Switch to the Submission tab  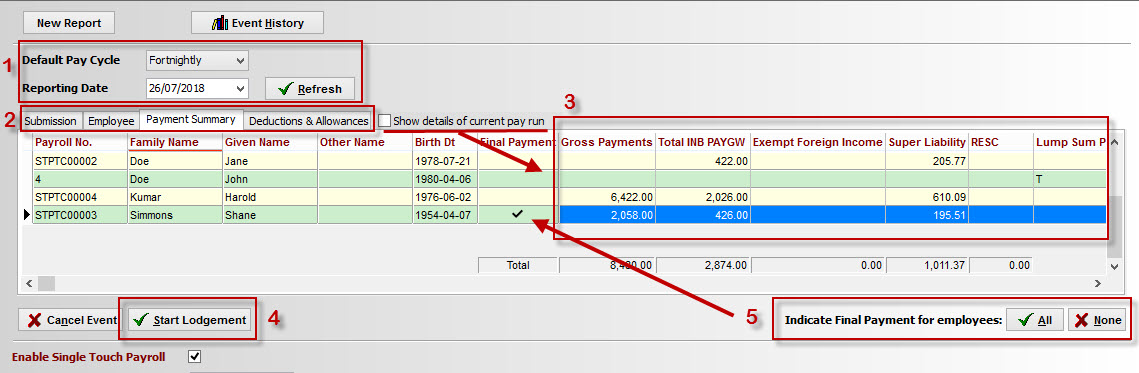pos(51,121)
